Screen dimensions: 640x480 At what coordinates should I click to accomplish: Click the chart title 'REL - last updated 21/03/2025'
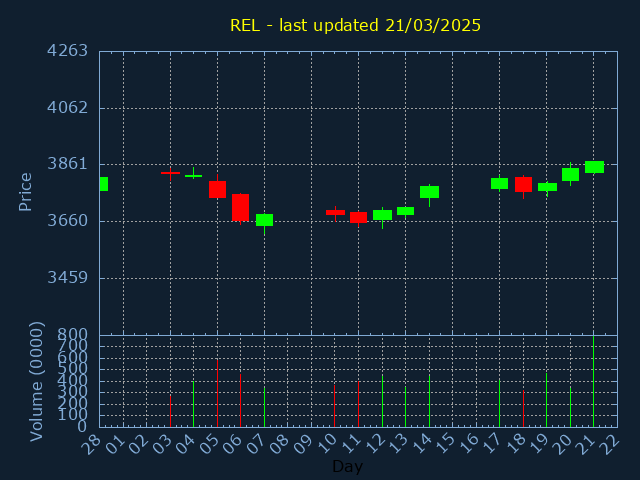coord(355,25)
